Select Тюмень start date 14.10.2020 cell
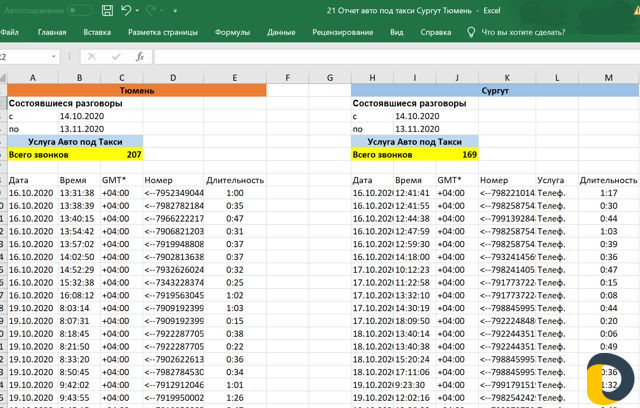 click(82, 116)
